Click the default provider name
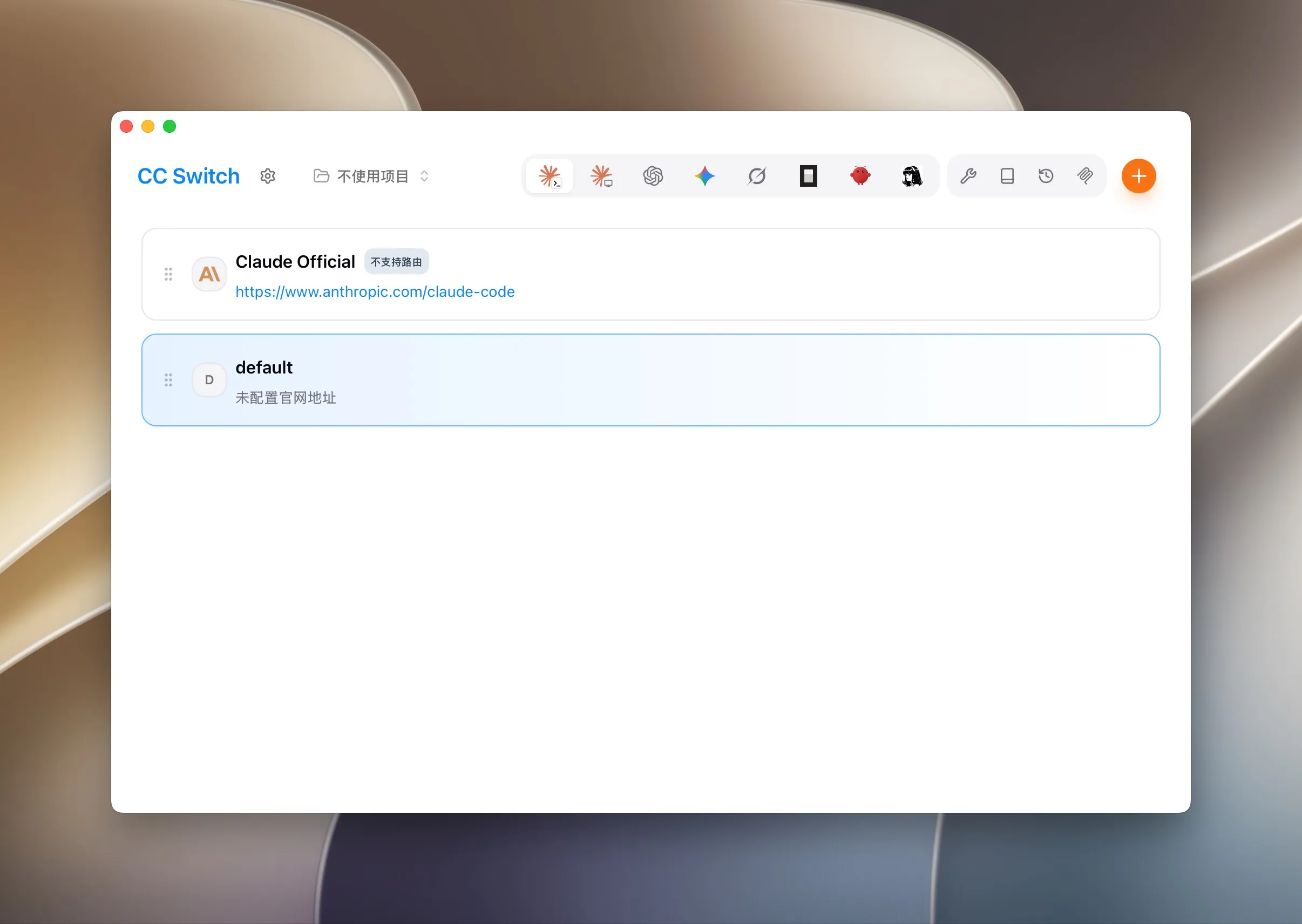 pyautogui.click(x=264, y=368)
